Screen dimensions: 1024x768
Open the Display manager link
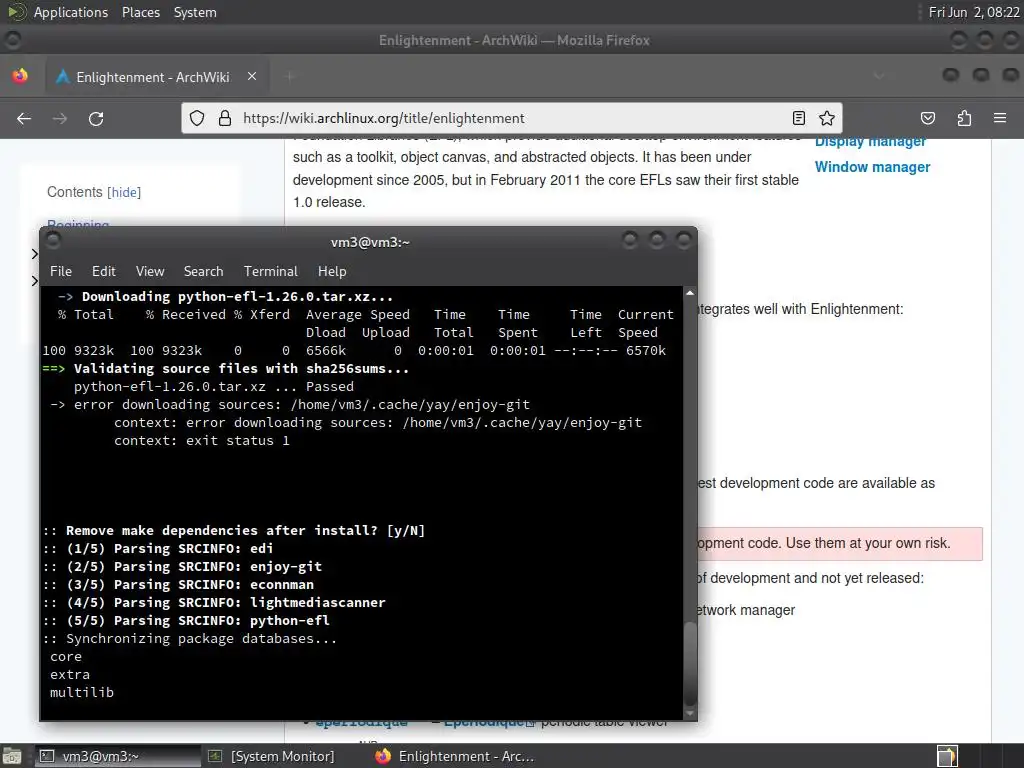point(870,142)
